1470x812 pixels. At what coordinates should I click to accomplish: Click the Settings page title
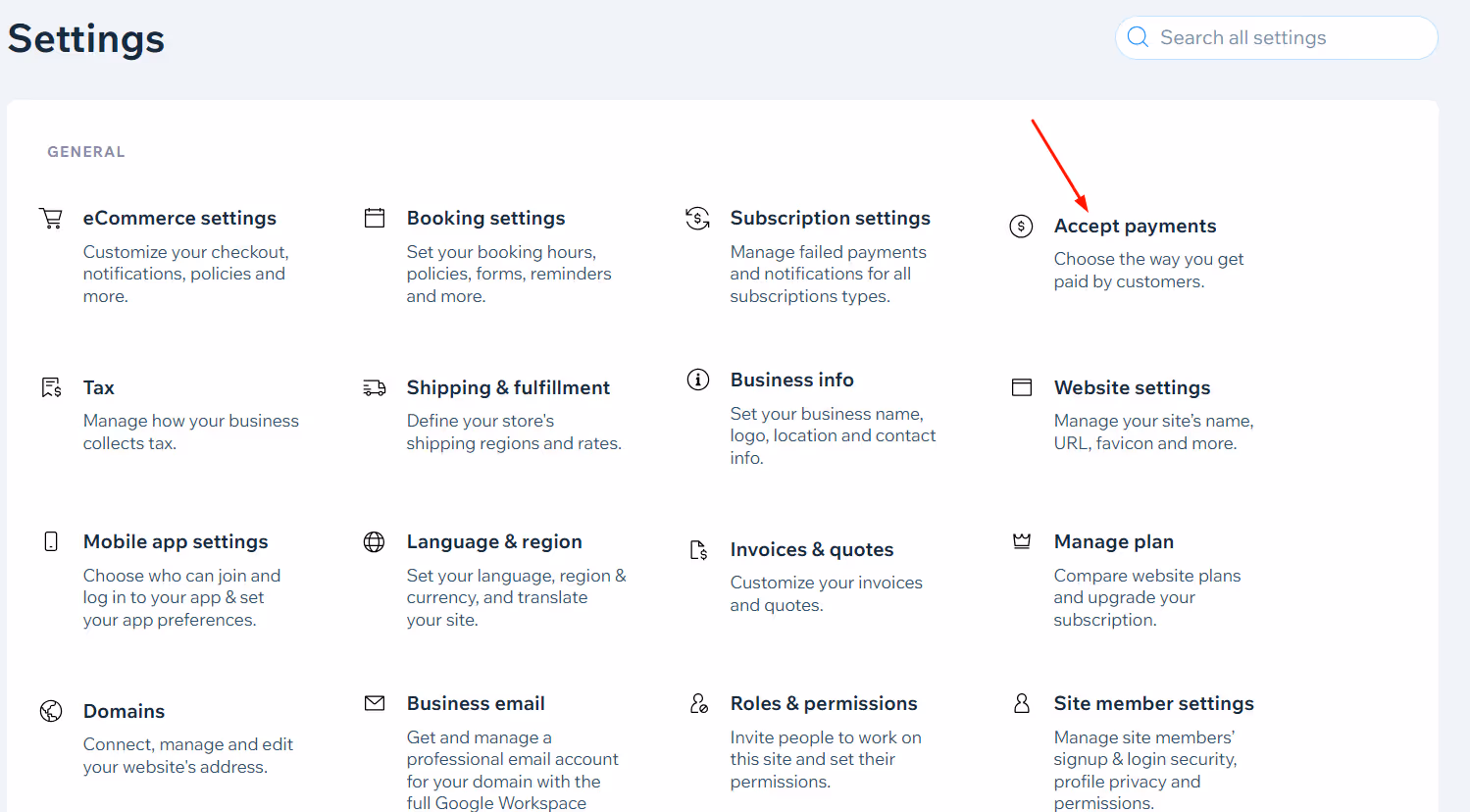coord(86,39)
